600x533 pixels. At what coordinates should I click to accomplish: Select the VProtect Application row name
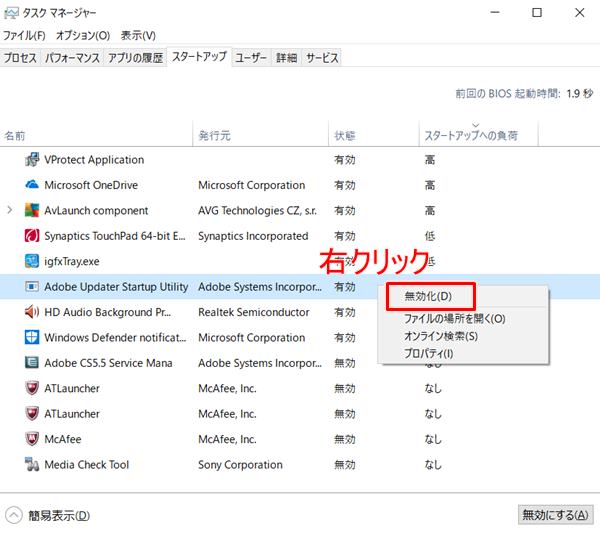pyautogui.click(x=94, y=160)
